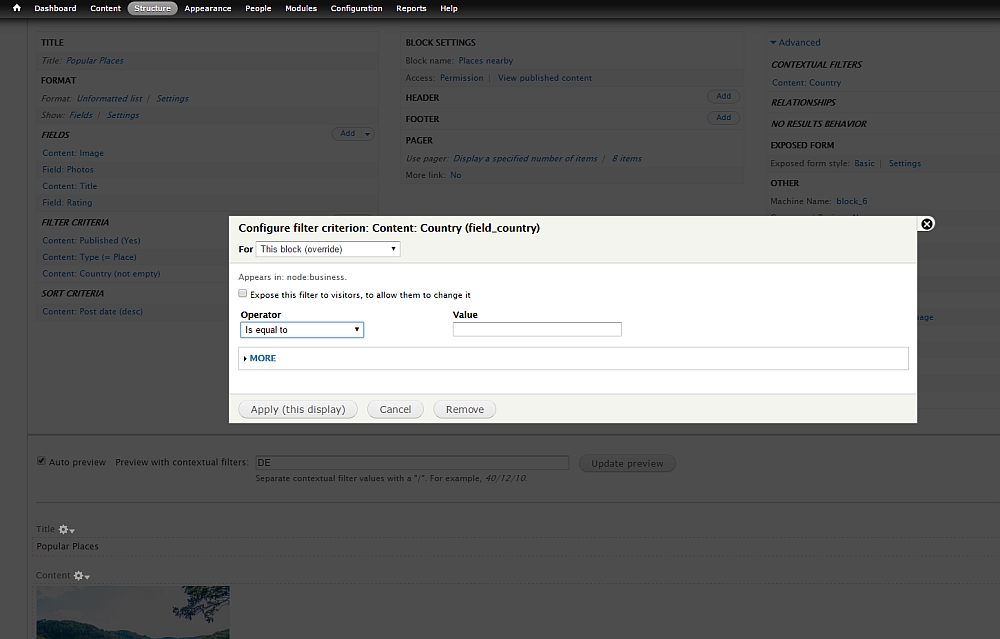This screenshot has height=639, width=1000.
Task: Close the filter criterion dialog
Action: [x=926, y=224]
